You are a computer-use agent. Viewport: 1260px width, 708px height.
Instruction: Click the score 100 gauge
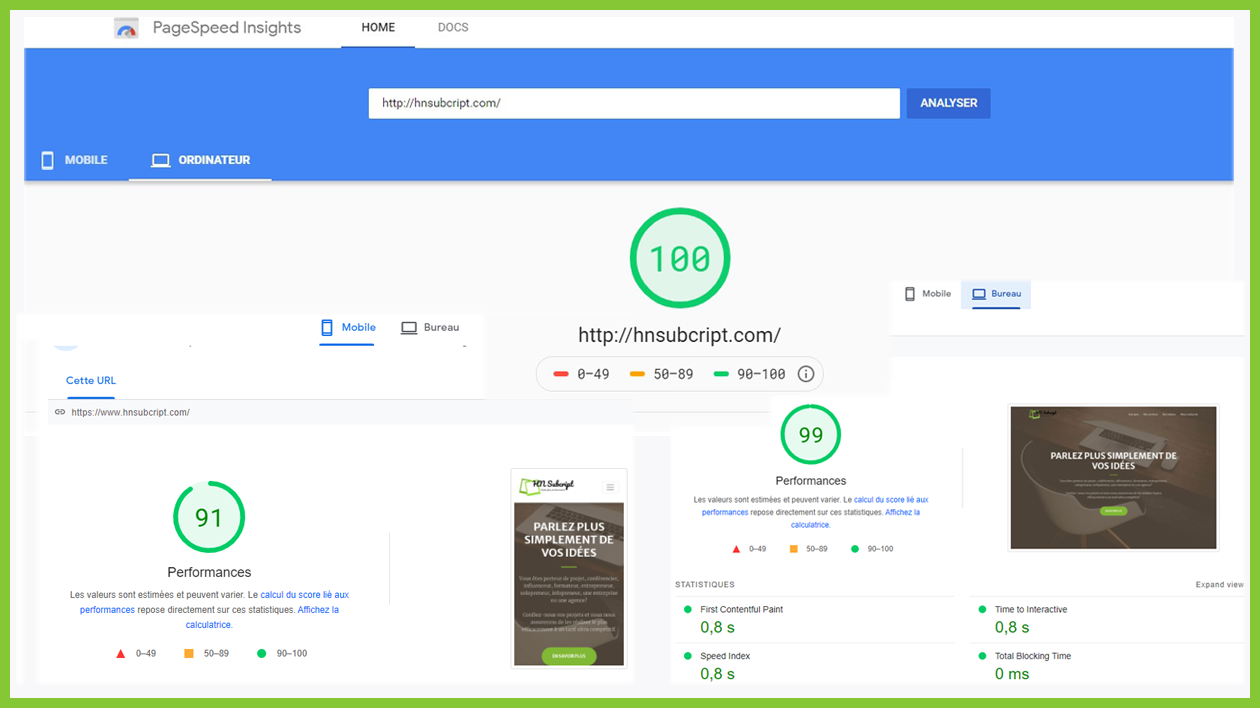(x=680, y=259)
